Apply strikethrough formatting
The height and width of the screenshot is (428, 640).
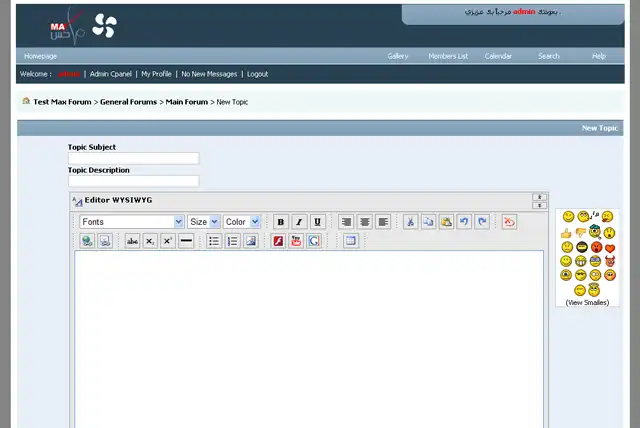coord(132,241)
